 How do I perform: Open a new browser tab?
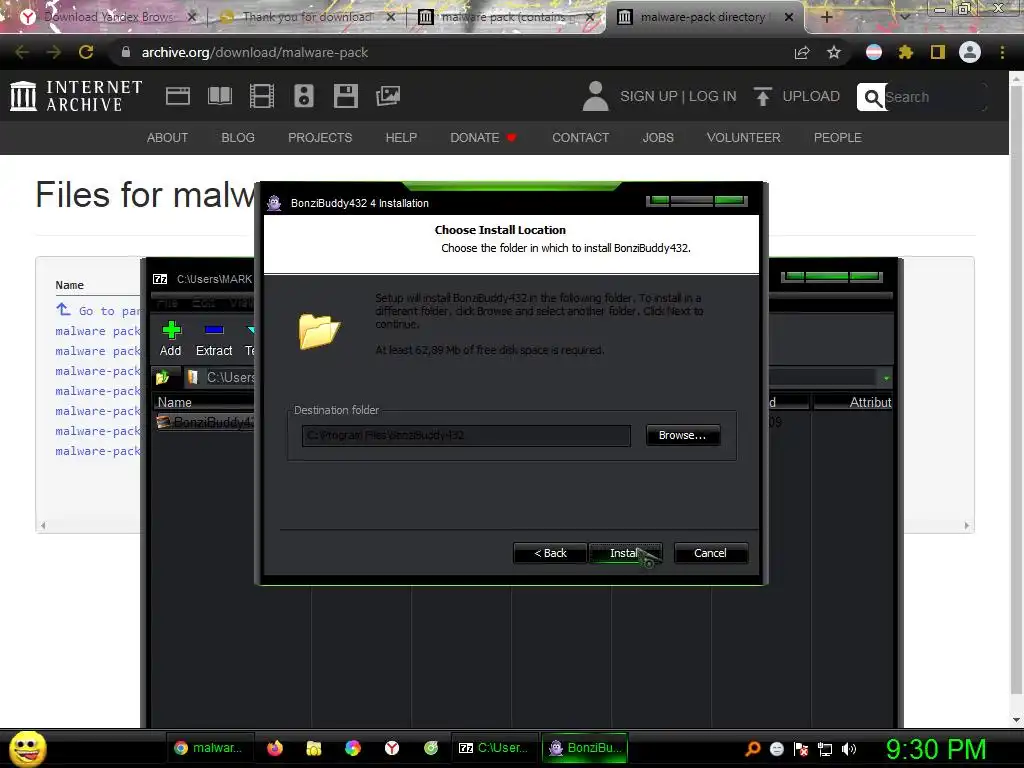point(826,18)
